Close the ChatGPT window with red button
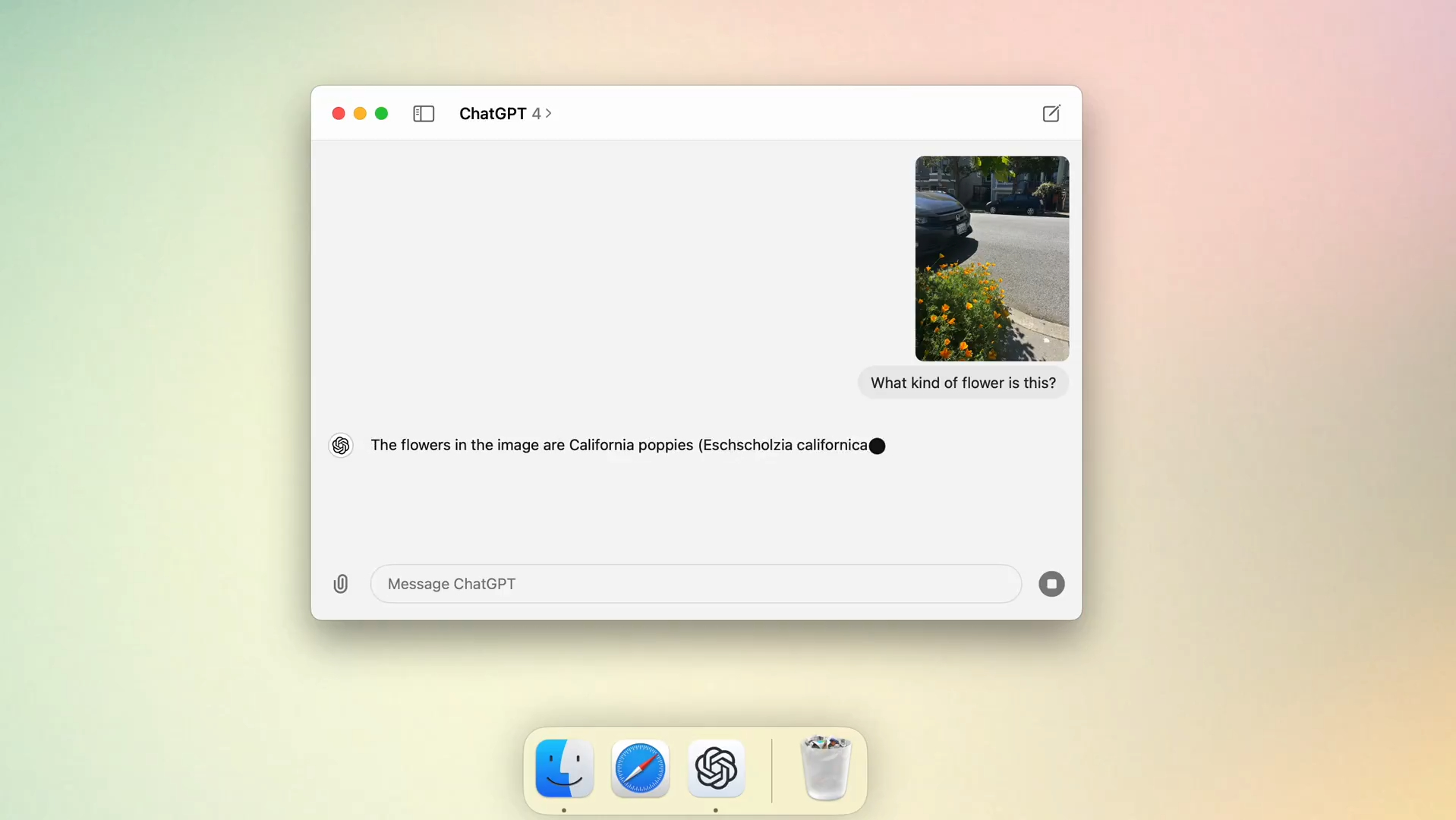 tap(339, 114)
